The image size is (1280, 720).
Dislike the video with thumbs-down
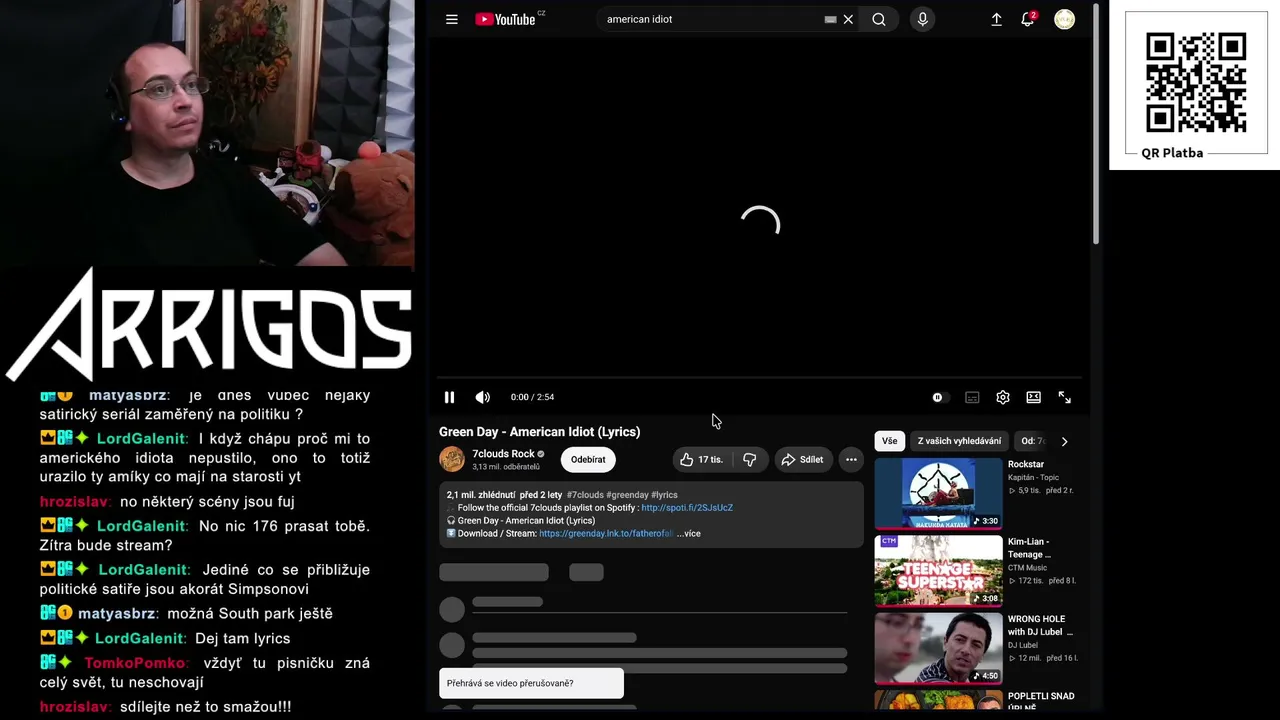(749, 460)
